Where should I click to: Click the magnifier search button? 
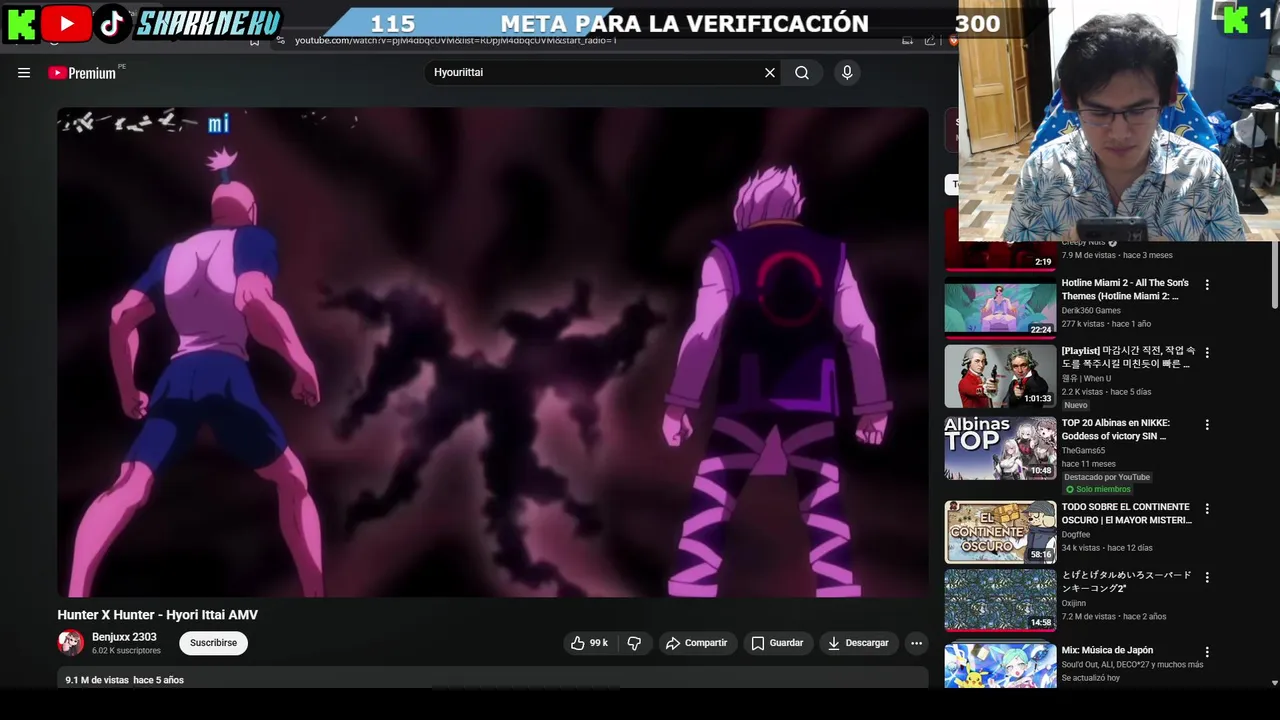click(x=802, y=73)
